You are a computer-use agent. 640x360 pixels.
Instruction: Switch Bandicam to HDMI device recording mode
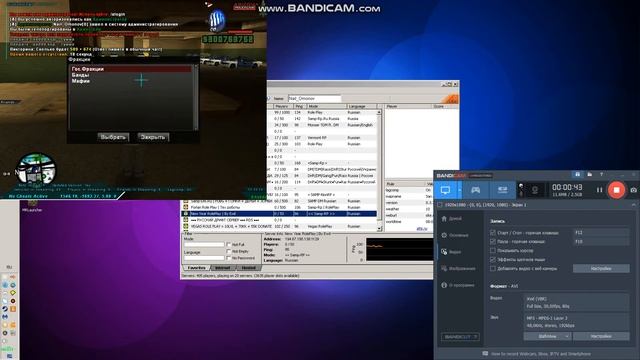502,190
